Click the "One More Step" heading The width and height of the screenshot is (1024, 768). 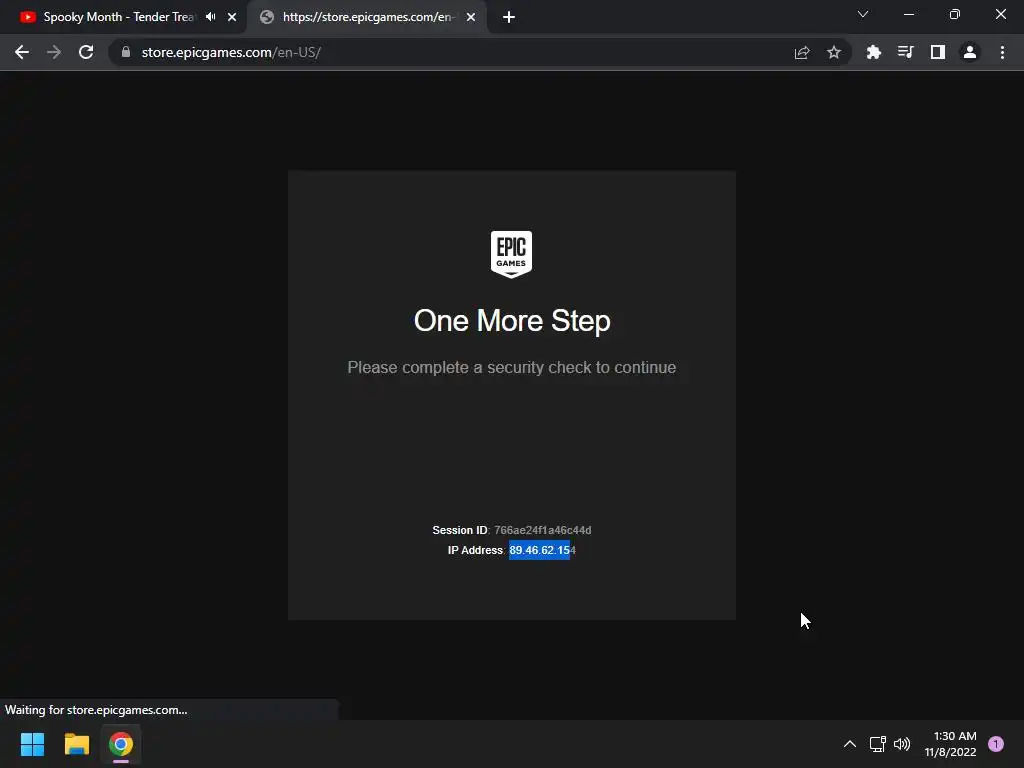click(512, 321)
